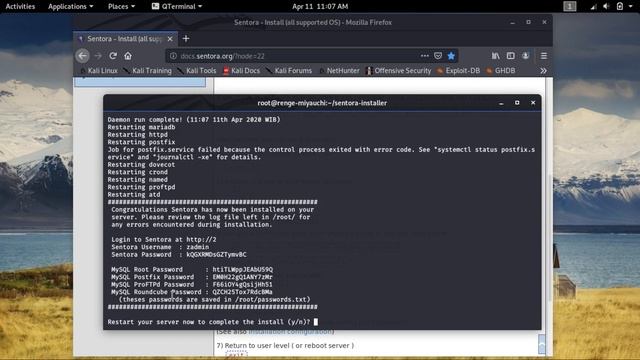This screenshot has width=640, height=360.
Task: Toggle the bookmark star
Action: [451, 56]
